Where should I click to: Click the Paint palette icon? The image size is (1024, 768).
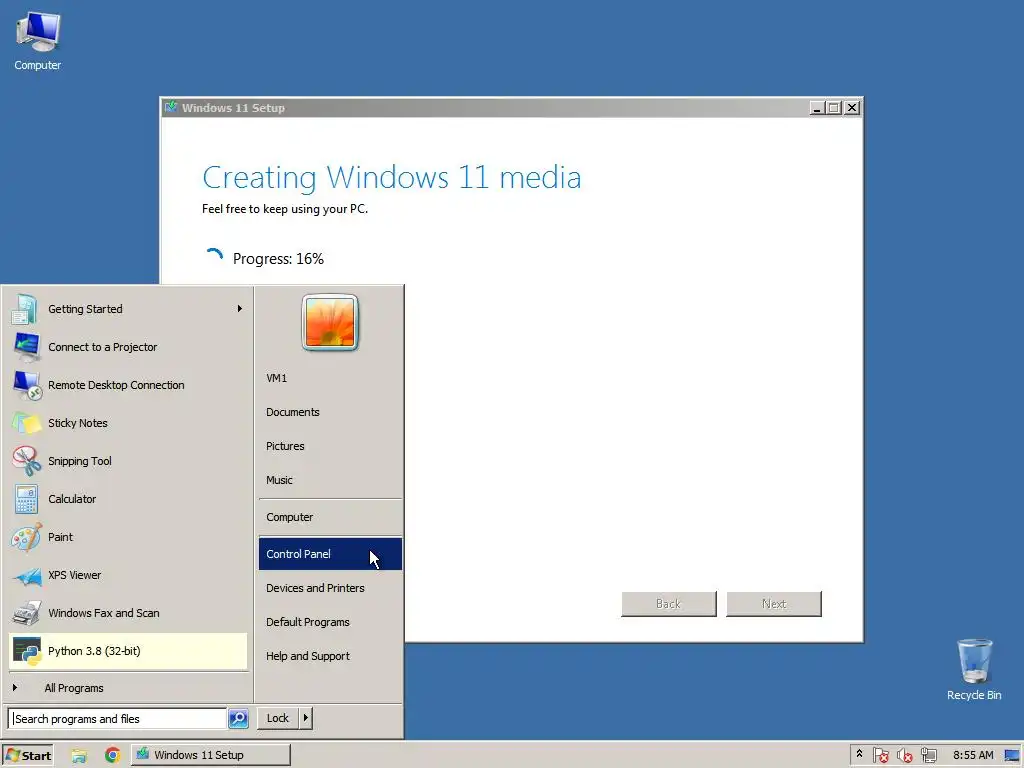26,537
